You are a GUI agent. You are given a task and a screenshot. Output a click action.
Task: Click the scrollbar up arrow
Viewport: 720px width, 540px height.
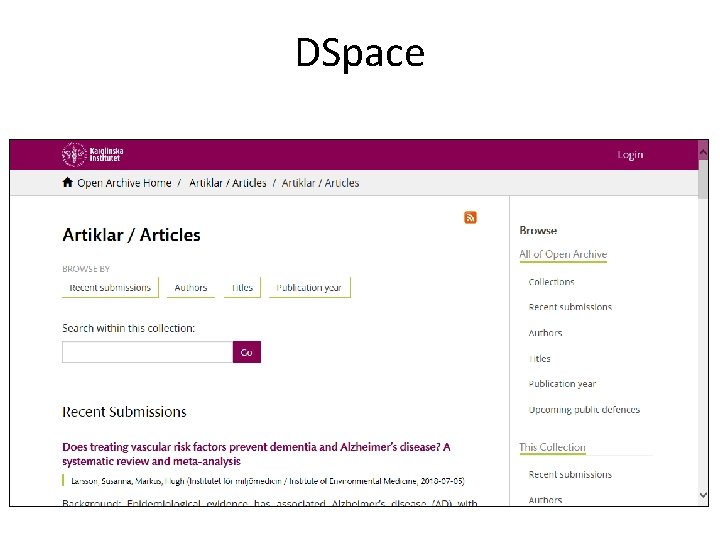tap(703, 151)
